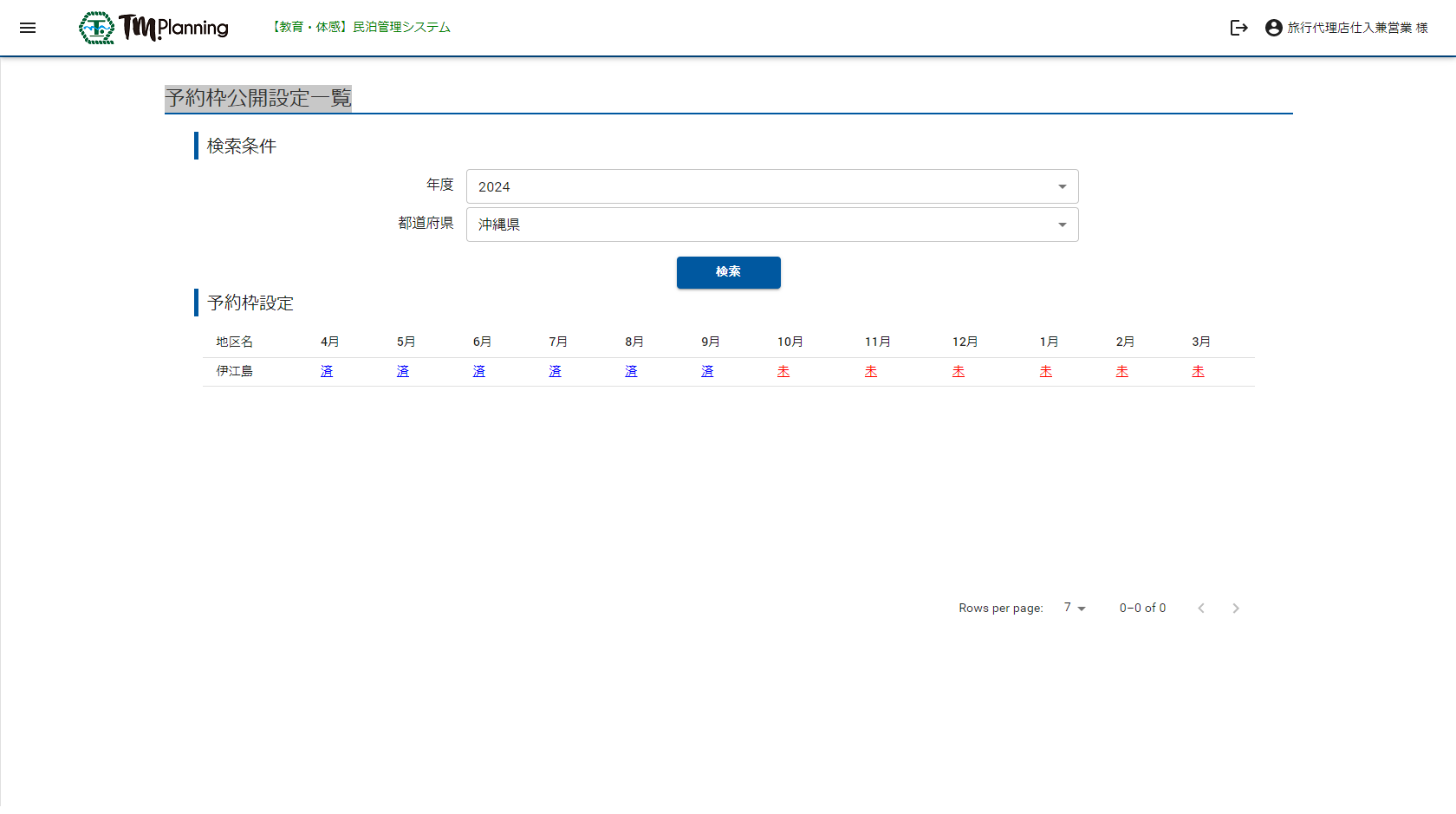Click the 地区名 column header

[x=234, y=342]
